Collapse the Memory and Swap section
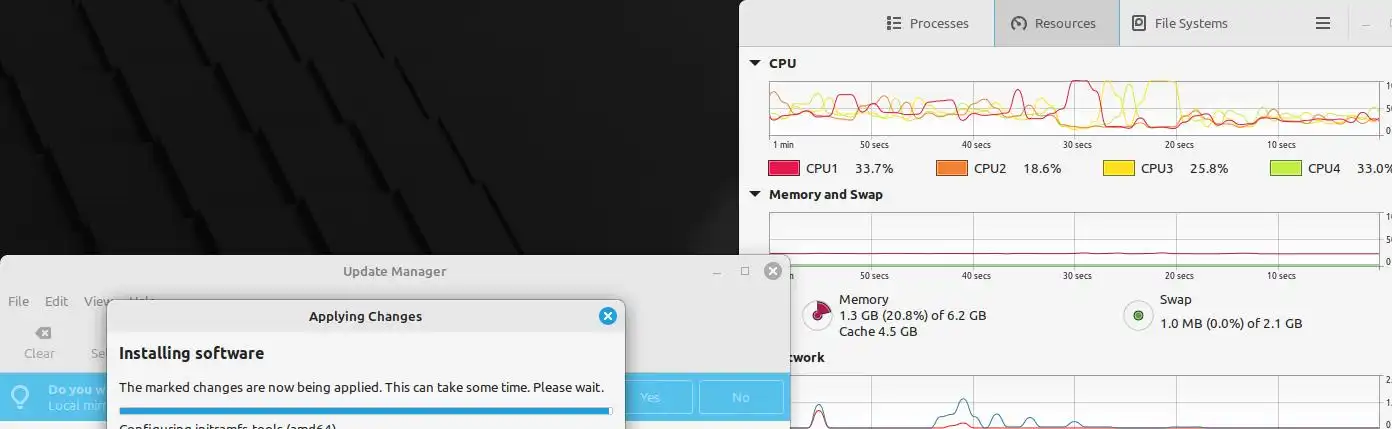1392x429 pixels. [755, 194]
